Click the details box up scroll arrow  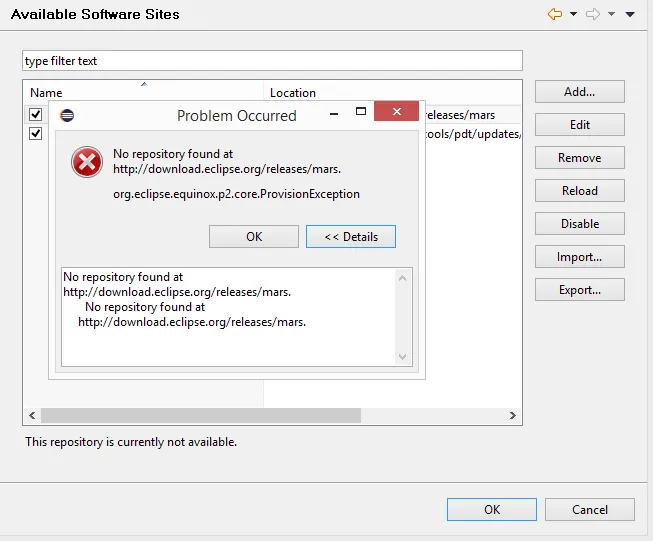[402, 278]
